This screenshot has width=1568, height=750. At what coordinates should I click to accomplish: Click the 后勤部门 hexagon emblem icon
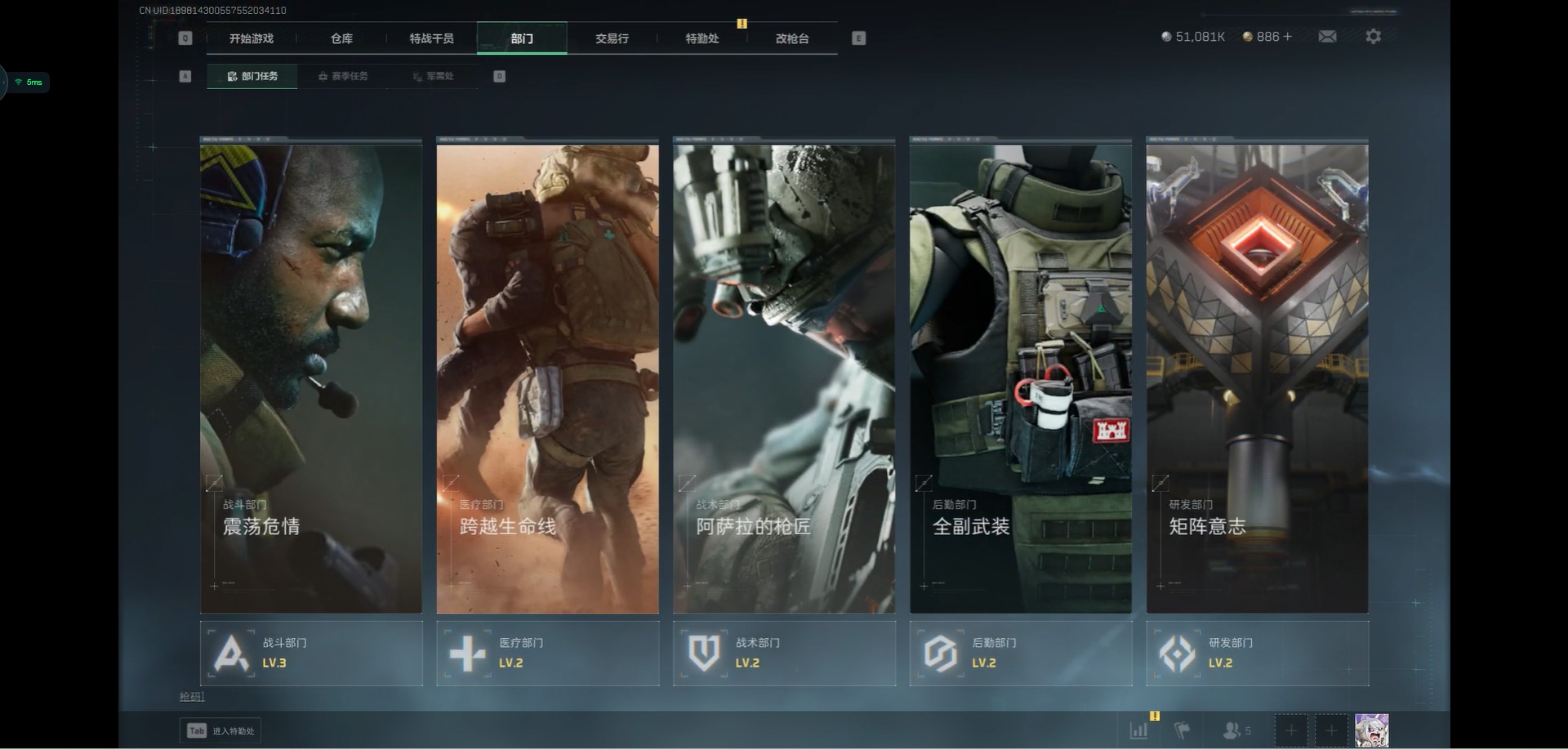pyautogui.click(x=940, y=654)
